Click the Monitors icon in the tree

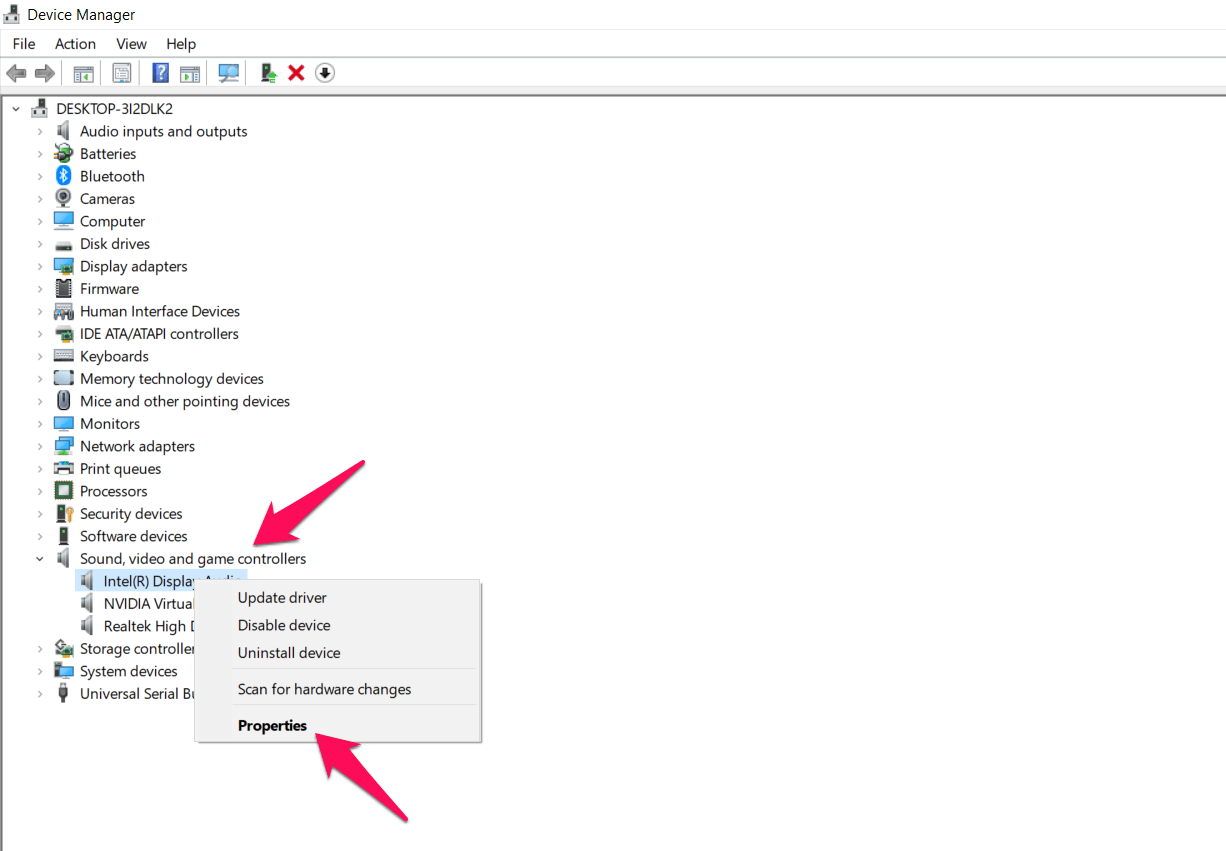[64, 424]
